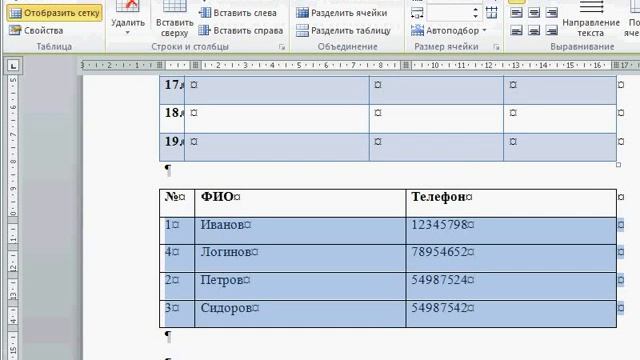Click Направление текста button
The width and height of the screenshot is (640, 360).
click(591, 19)
